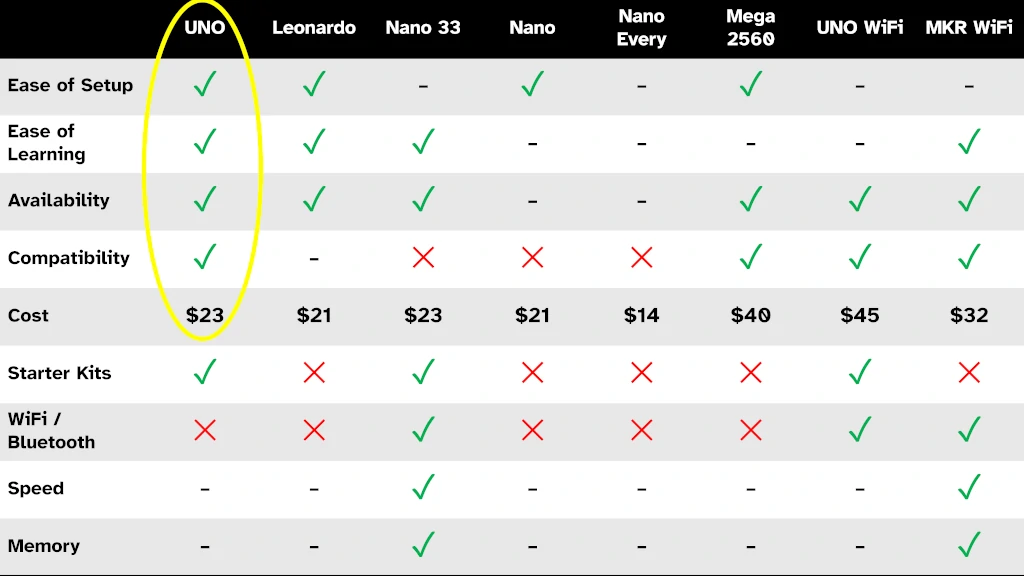Click the green checkmark for Mega 2560 Availability
The height and width of the screenshot is (576, 1024).
pyautogui.click(x=751, y=199)
